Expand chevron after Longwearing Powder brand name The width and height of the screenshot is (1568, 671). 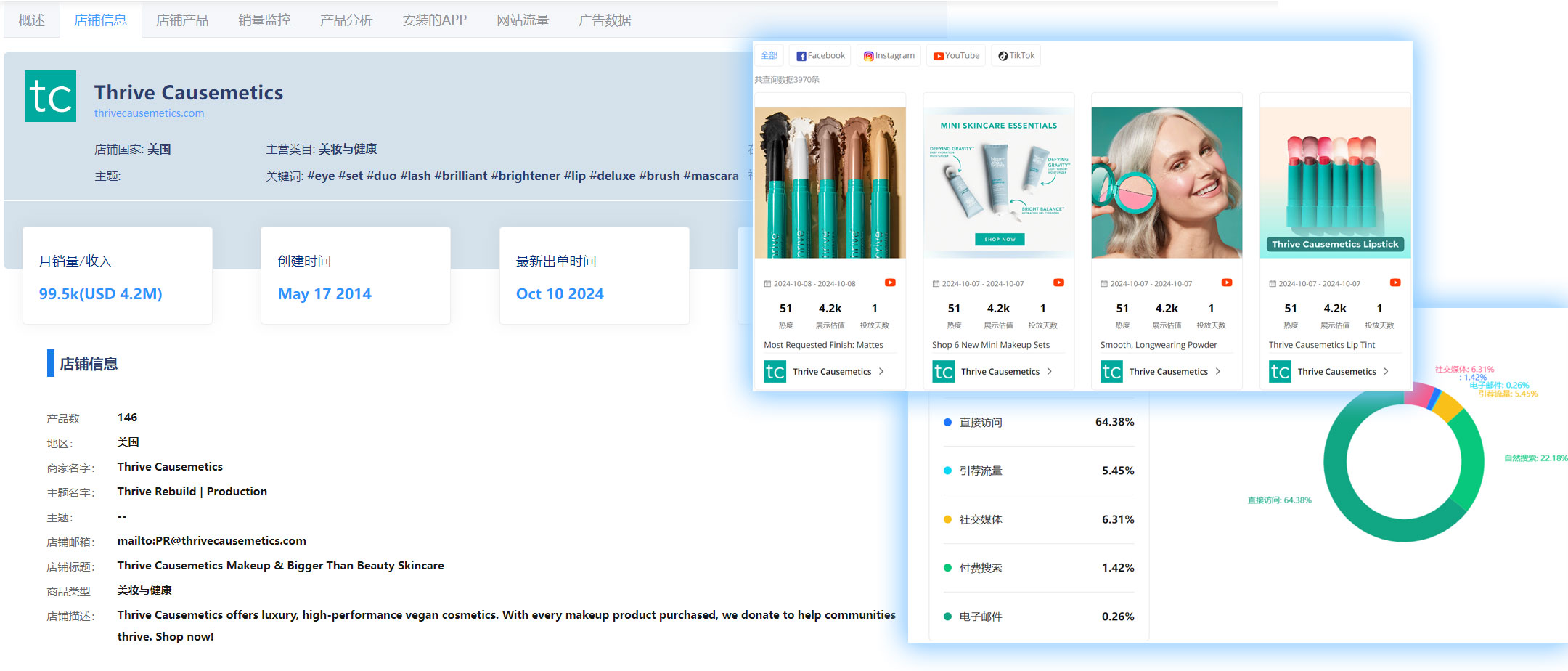(1218, 371)
